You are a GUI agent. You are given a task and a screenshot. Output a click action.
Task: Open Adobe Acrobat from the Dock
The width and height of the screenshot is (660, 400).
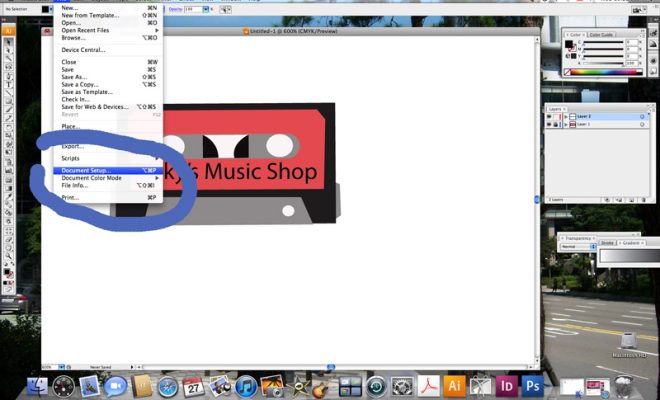point(428,385)
